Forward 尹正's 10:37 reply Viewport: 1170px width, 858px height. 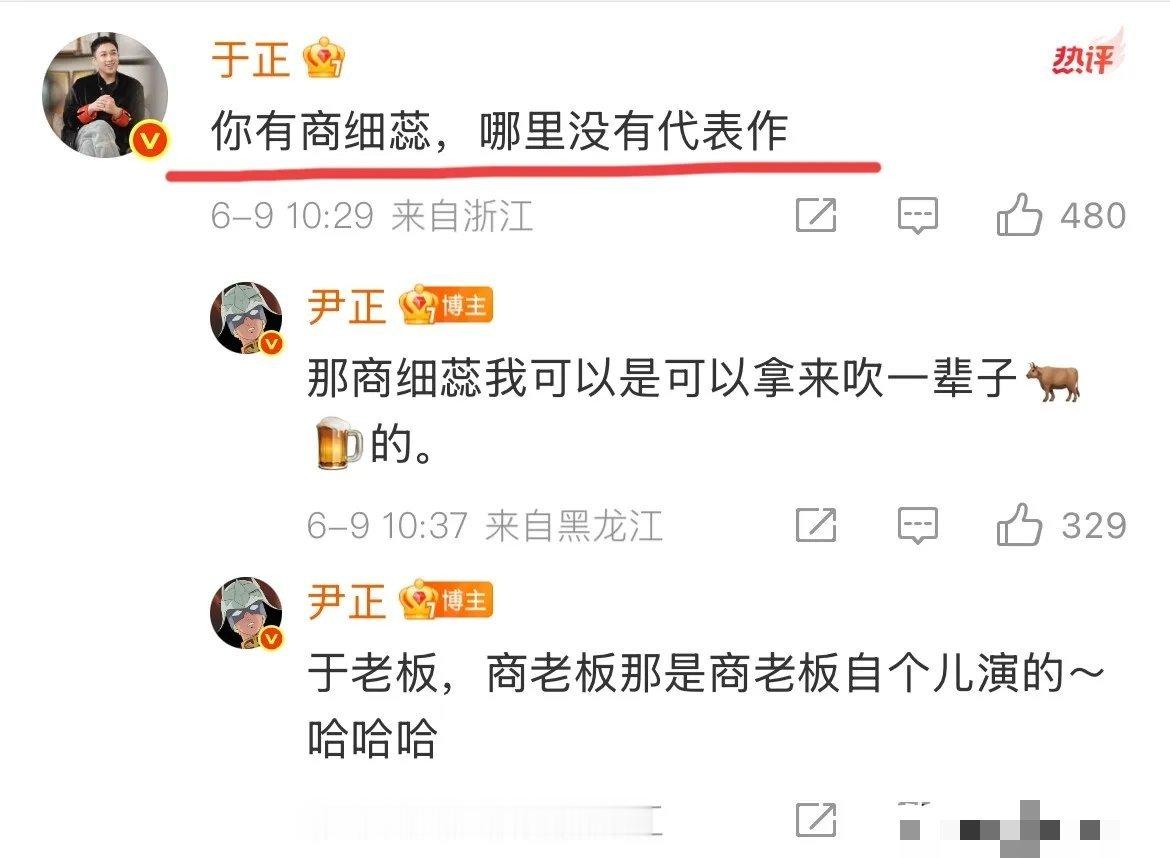(x=816, y=525)
